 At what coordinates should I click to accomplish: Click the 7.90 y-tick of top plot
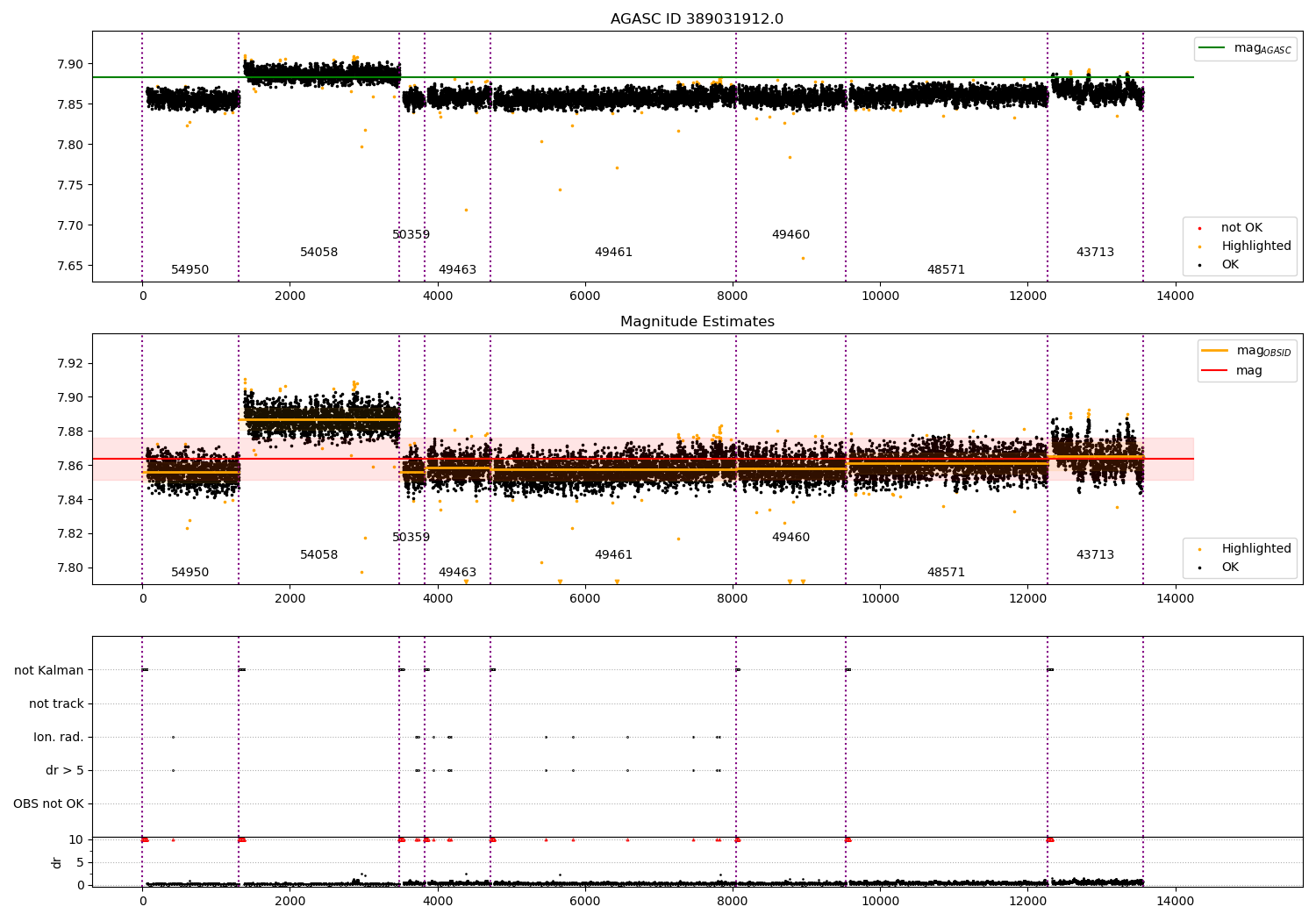72,64
